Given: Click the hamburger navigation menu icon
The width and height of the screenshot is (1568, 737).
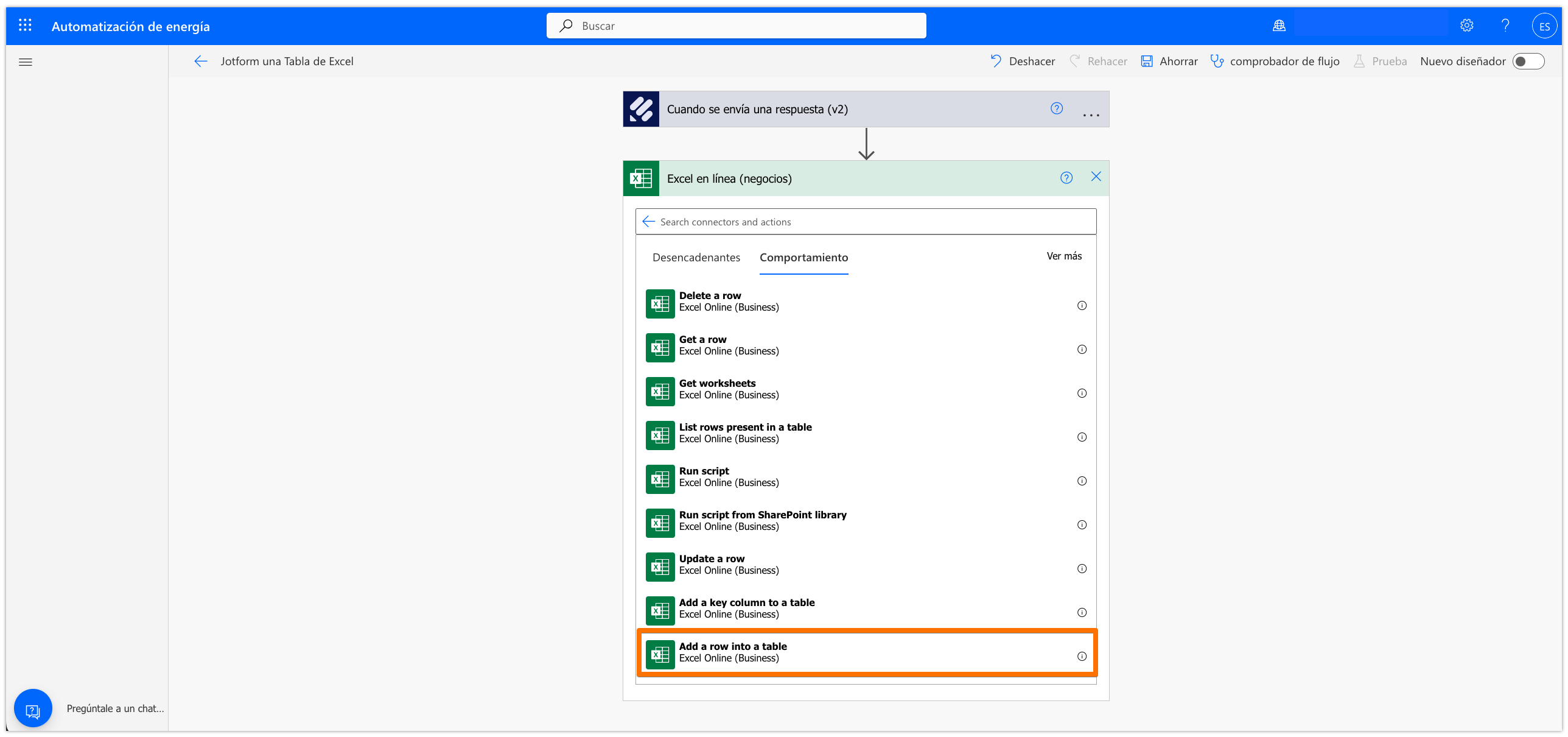Looking at the screenshot, I should coord(26,62).
